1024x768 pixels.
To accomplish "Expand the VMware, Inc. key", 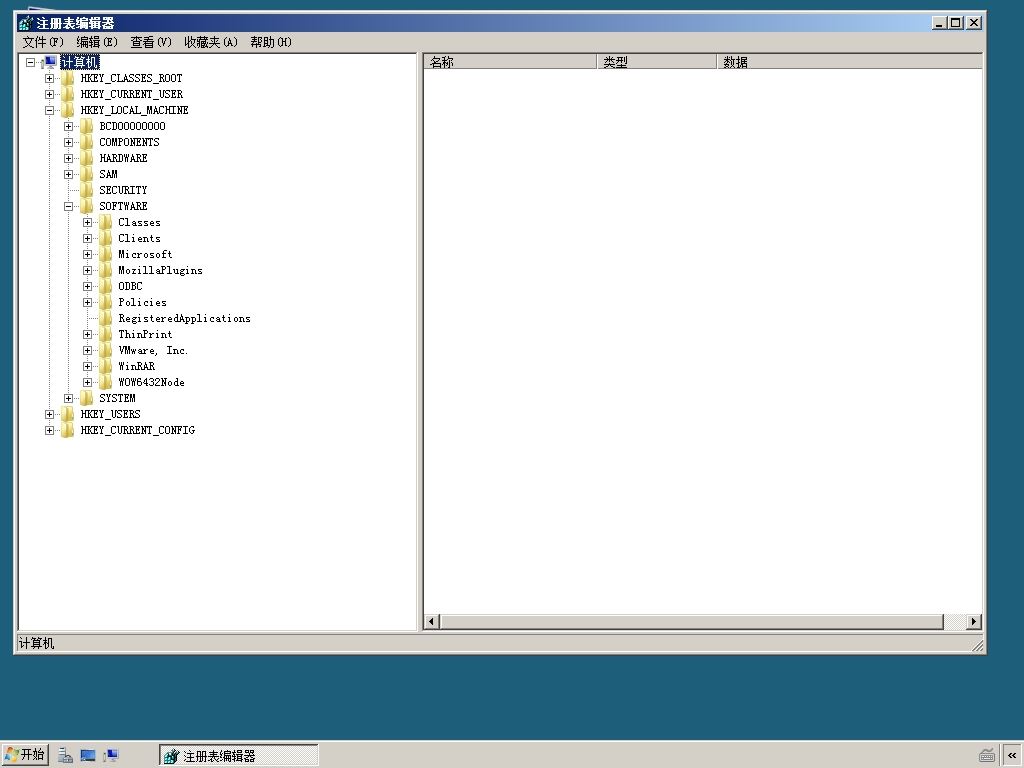I will (87, 351).
